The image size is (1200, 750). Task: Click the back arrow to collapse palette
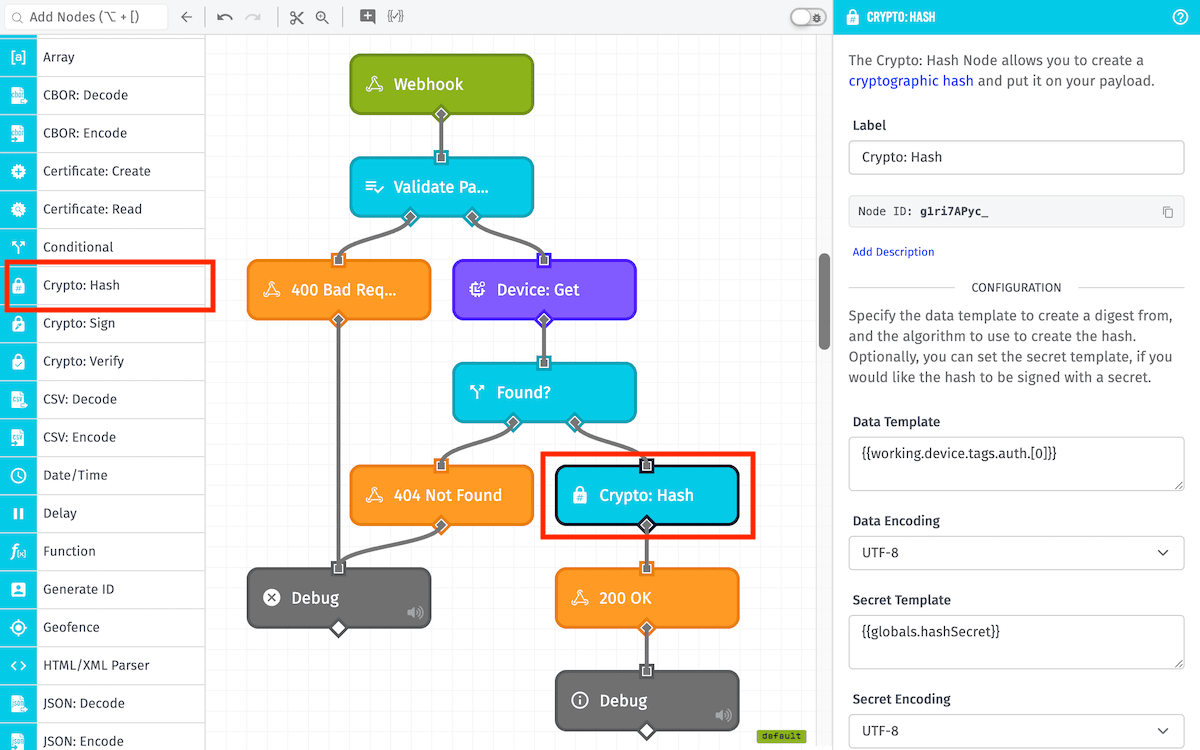(186, 17)
